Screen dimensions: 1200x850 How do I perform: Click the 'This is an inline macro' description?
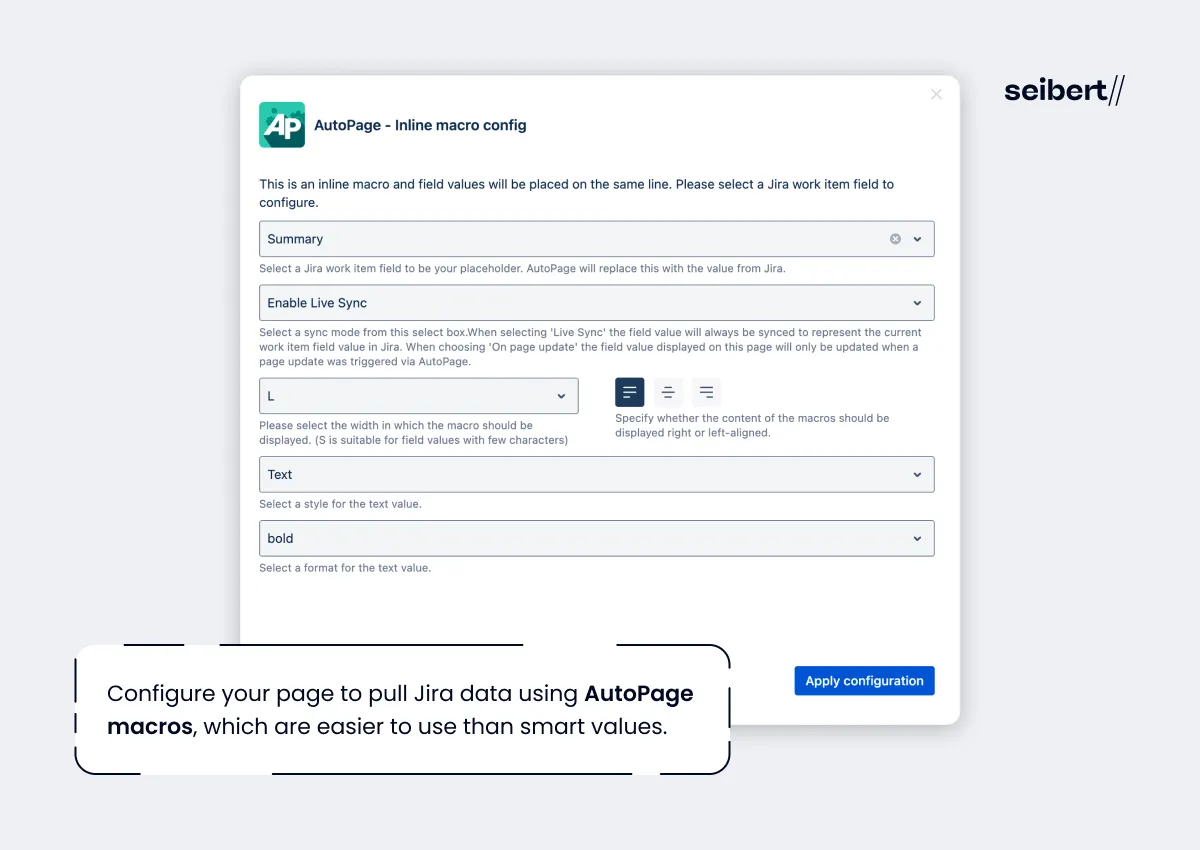coord(577,193)
